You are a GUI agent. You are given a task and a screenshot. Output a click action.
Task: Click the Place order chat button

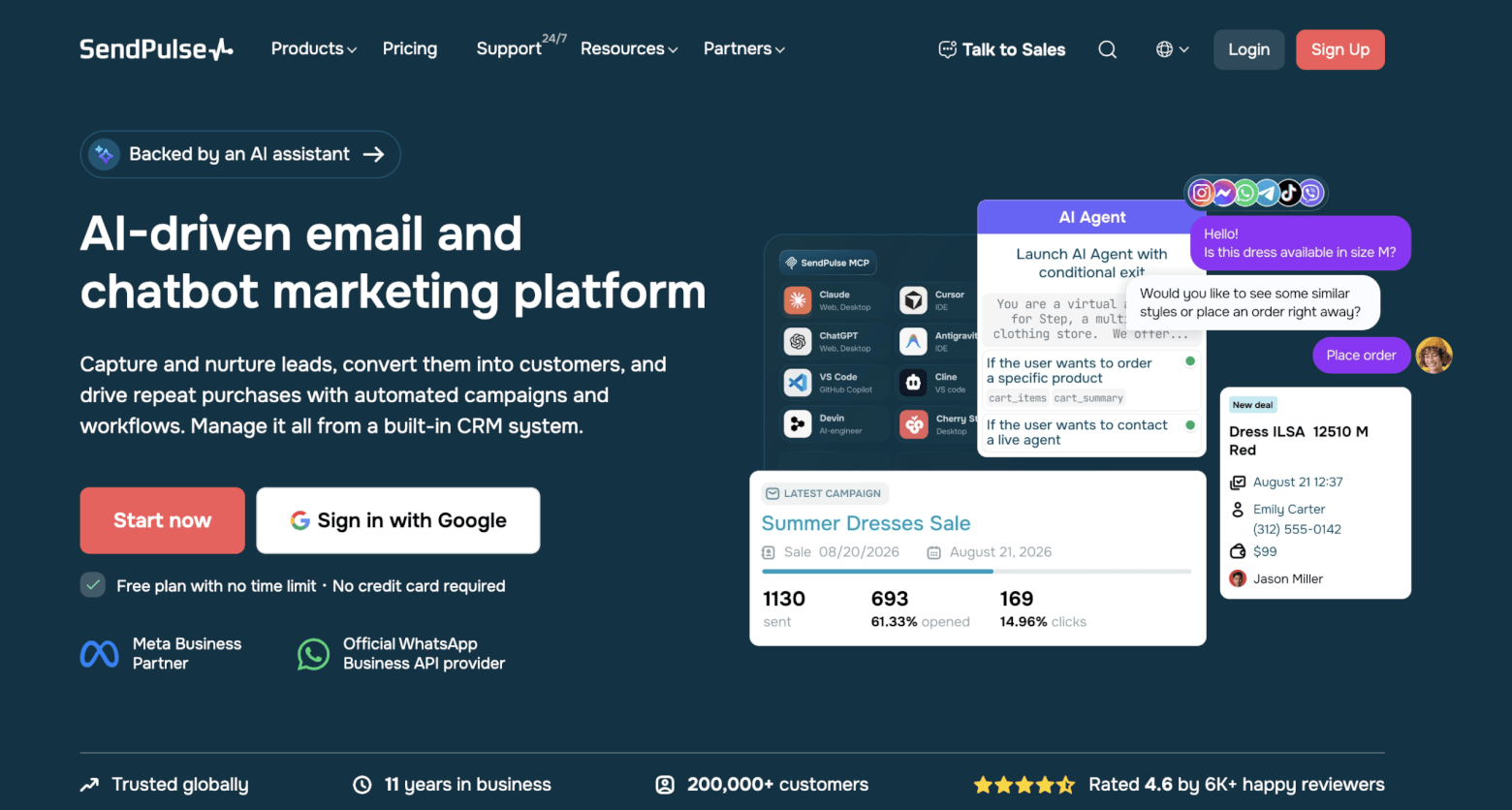(x=1361, y=356)
